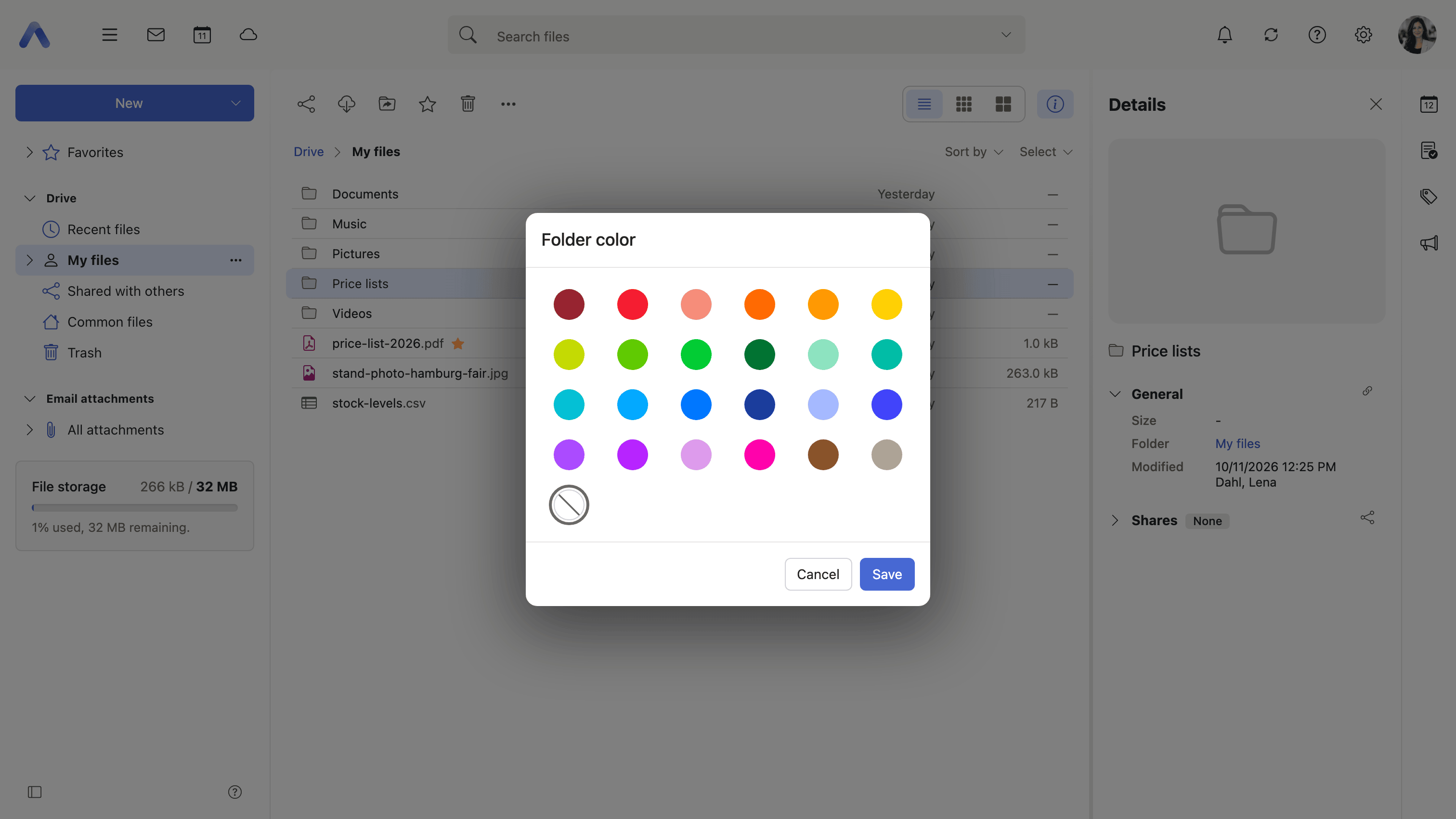Open the megaphone icon in right sidebar
This screenshot has height=819, width=1456.
coord(1428,243)
